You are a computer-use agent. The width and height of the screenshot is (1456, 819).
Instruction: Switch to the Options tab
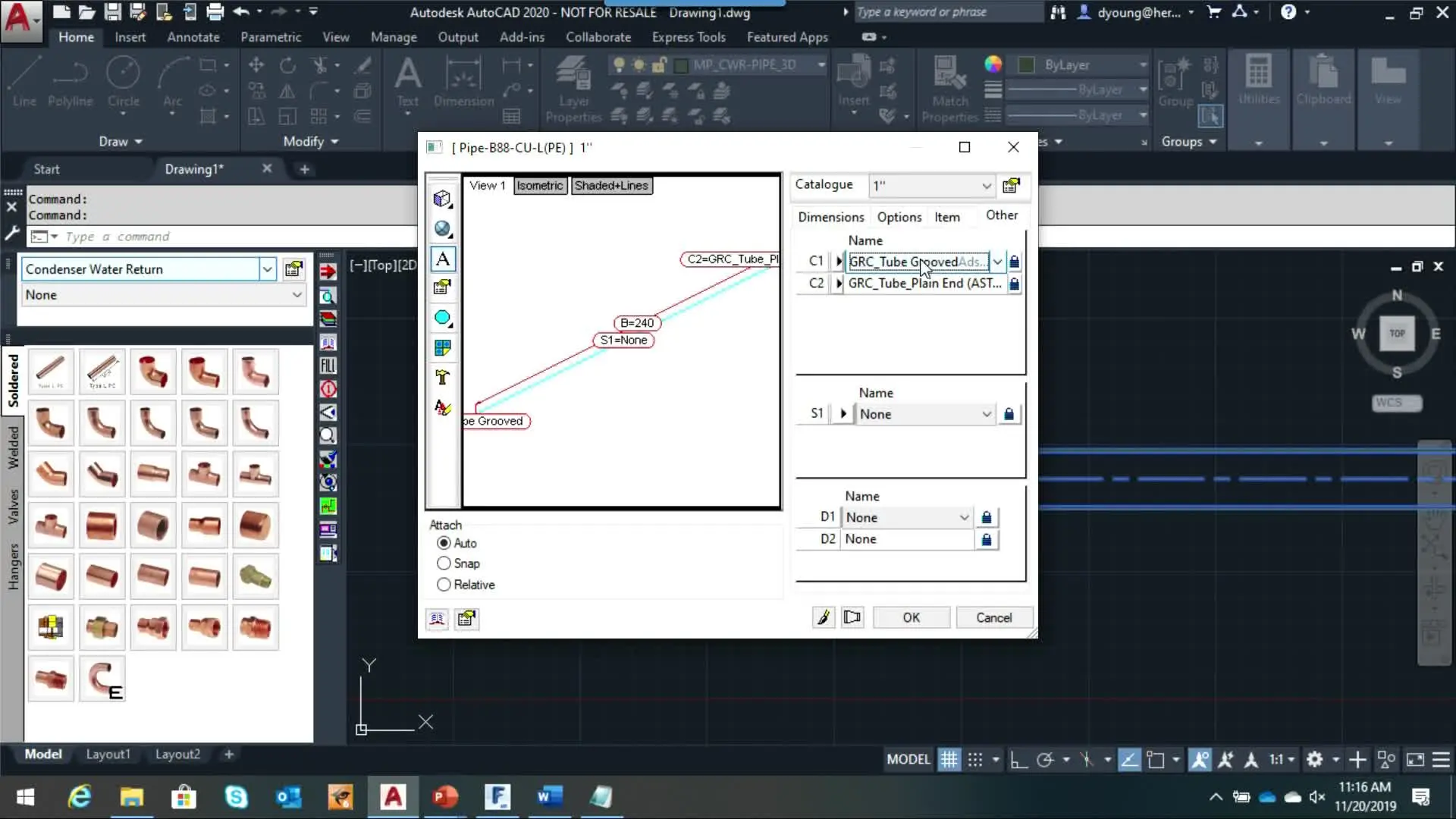[x=899, y=217]
